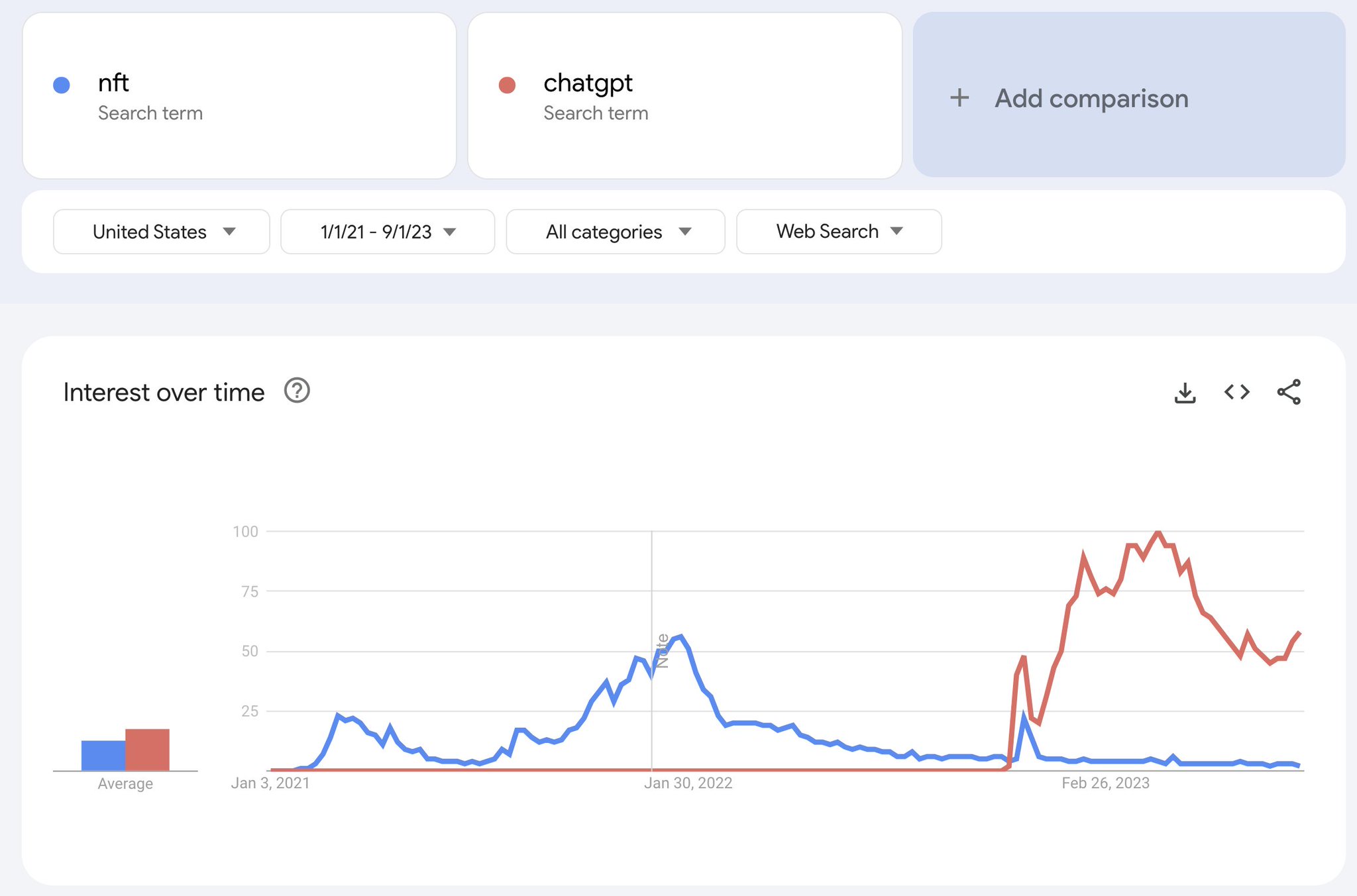Click the blue dot beside nft
Screen dimensions: 1357x896
pos(62,85)
